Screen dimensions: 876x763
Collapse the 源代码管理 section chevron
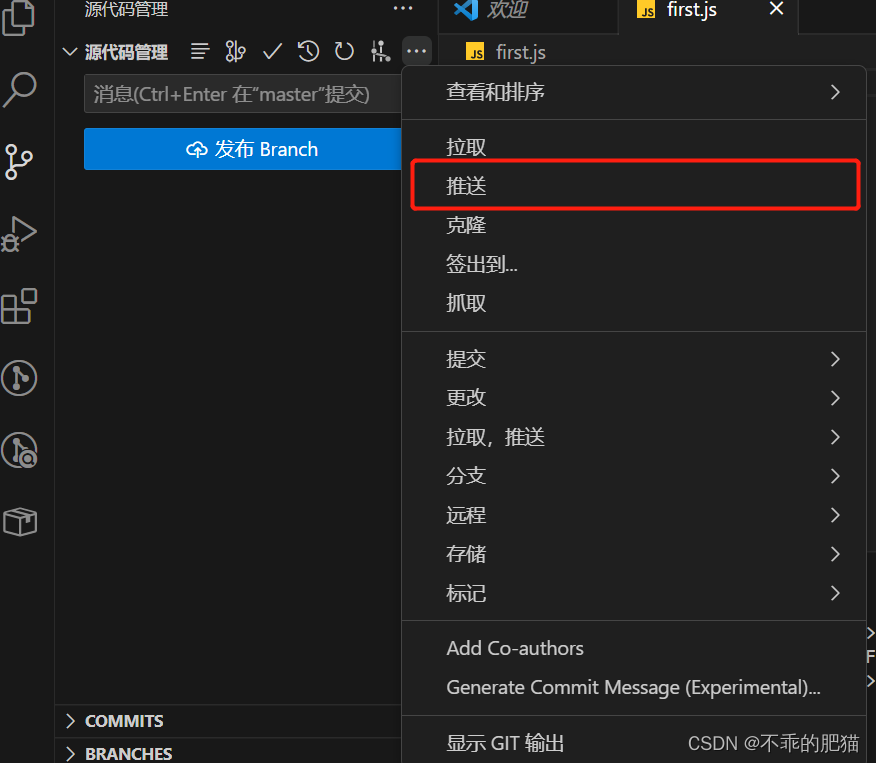(x=70, y=52)
